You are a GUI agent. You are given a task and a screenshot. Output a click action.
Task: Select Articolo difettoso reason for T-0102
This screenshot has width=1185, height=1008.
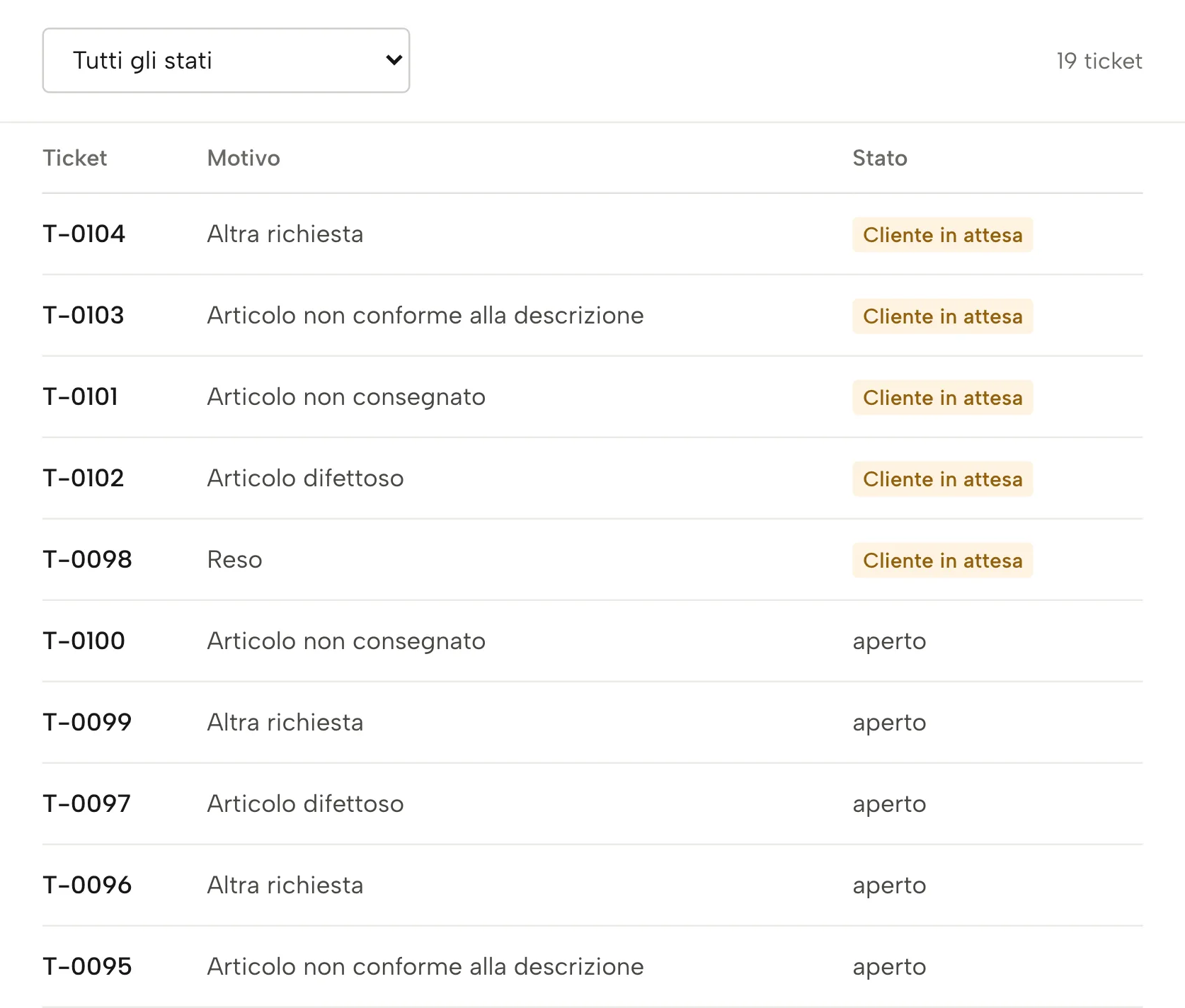pyautogui.click(x=305, y=478)
